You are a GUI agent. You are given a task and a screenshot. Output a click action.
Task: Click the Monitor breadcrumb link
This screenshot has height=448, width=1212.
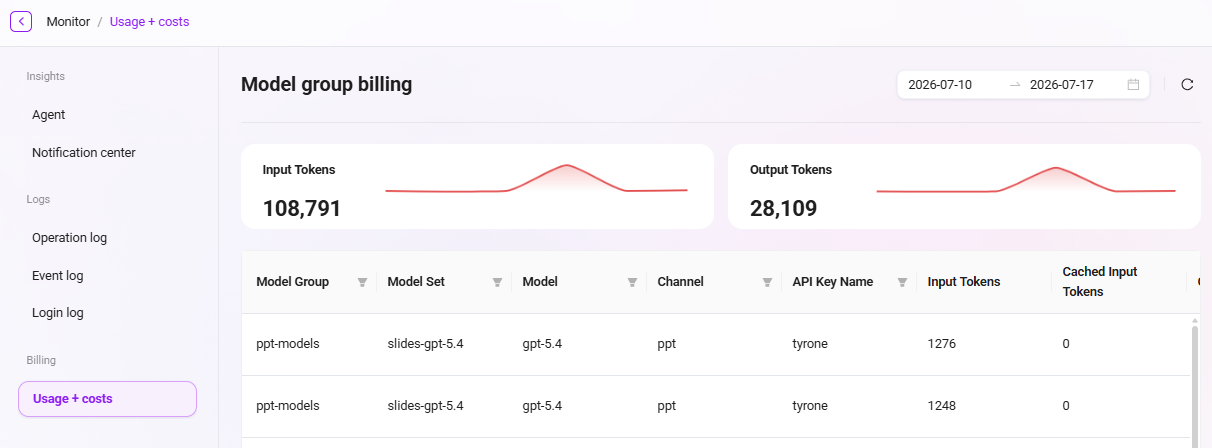pyautogui.click(x=68, y=21)
